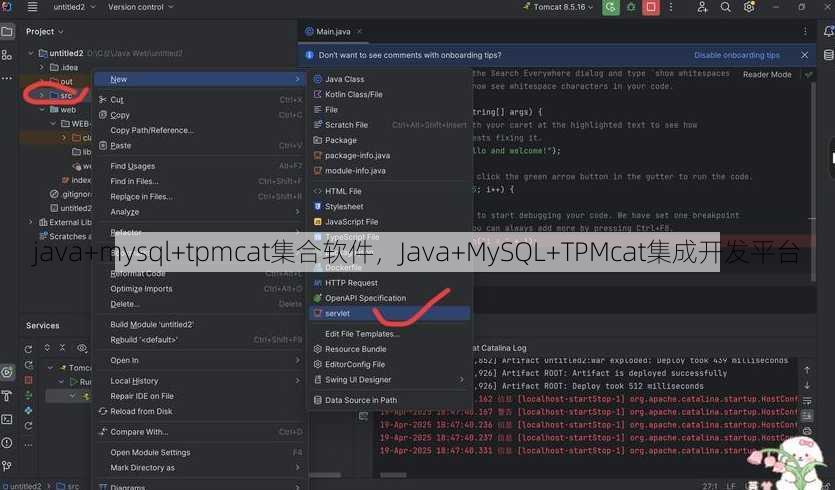Select New in context menu

click(x=199, y=79)
